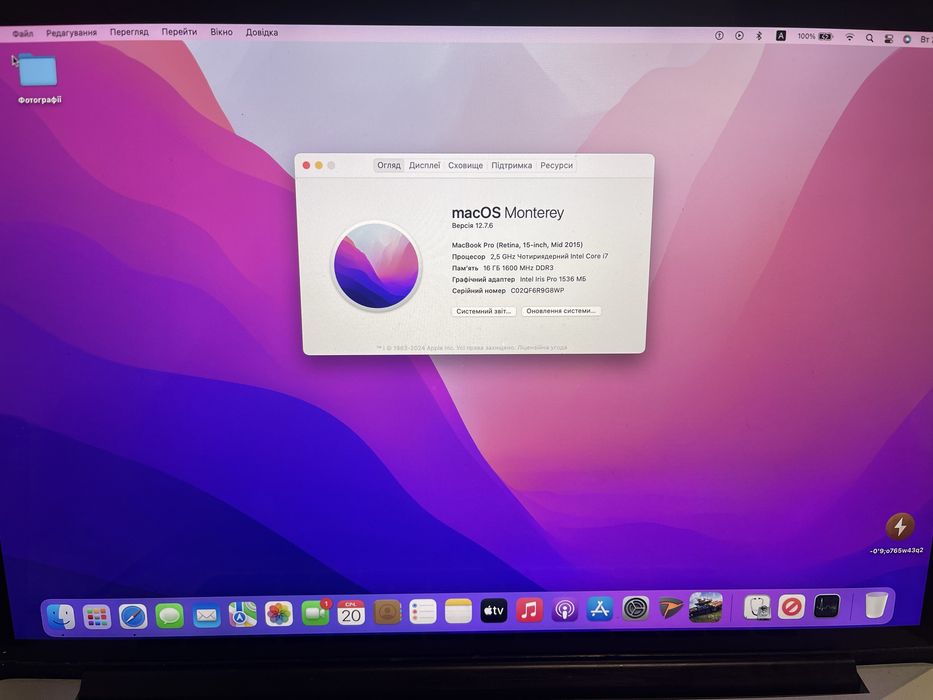
Task: Open the App Store in Dock
Action: click(x=599, y=608)
